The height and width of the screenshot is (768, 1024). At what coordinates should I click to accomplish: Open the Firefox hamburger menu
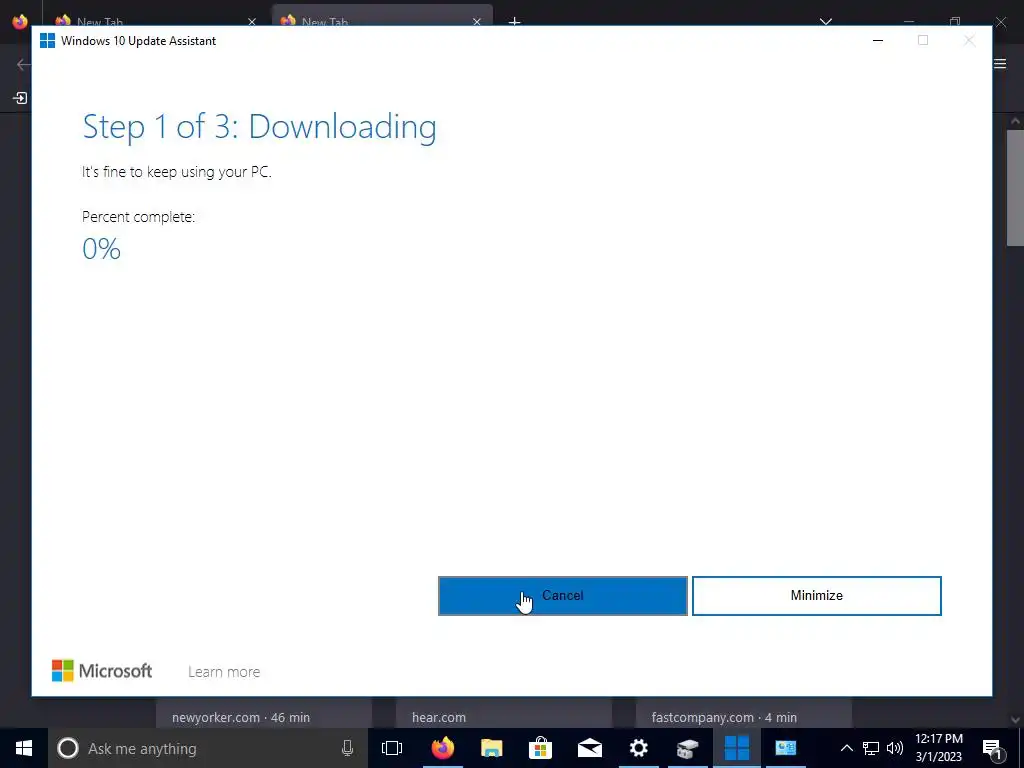pyautogui.click(x=1000, y=63)
